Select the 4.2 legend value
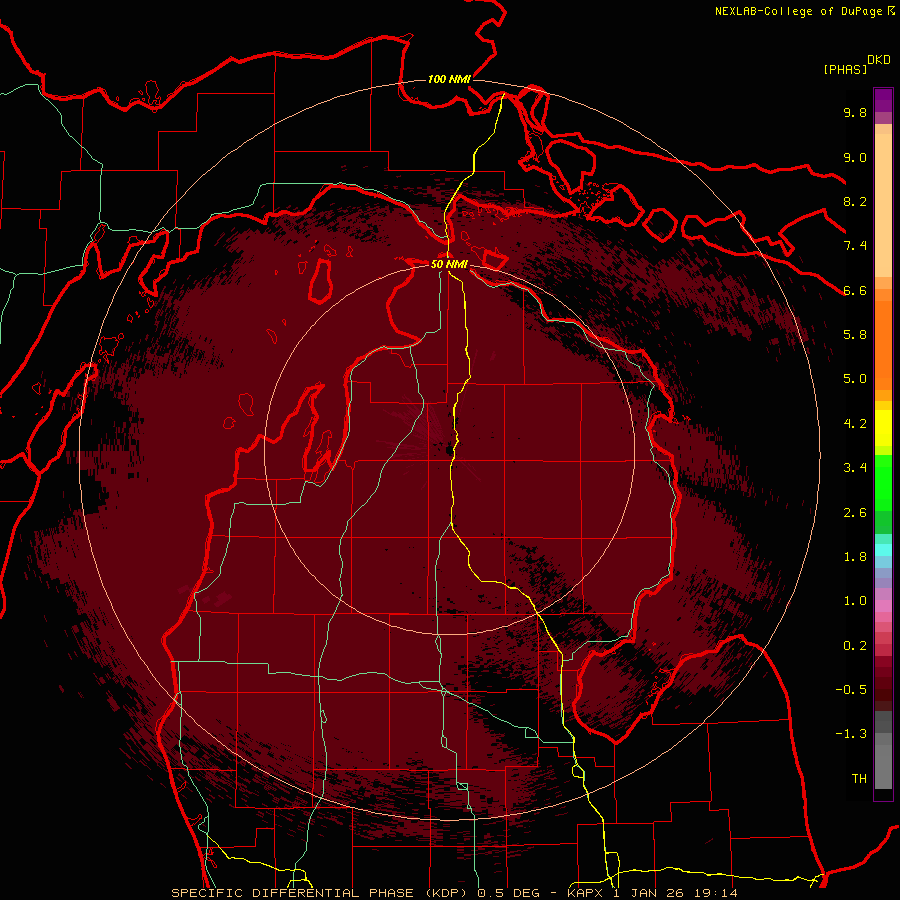The height and width of the screenshot is (900, 900). coord(855,424)
